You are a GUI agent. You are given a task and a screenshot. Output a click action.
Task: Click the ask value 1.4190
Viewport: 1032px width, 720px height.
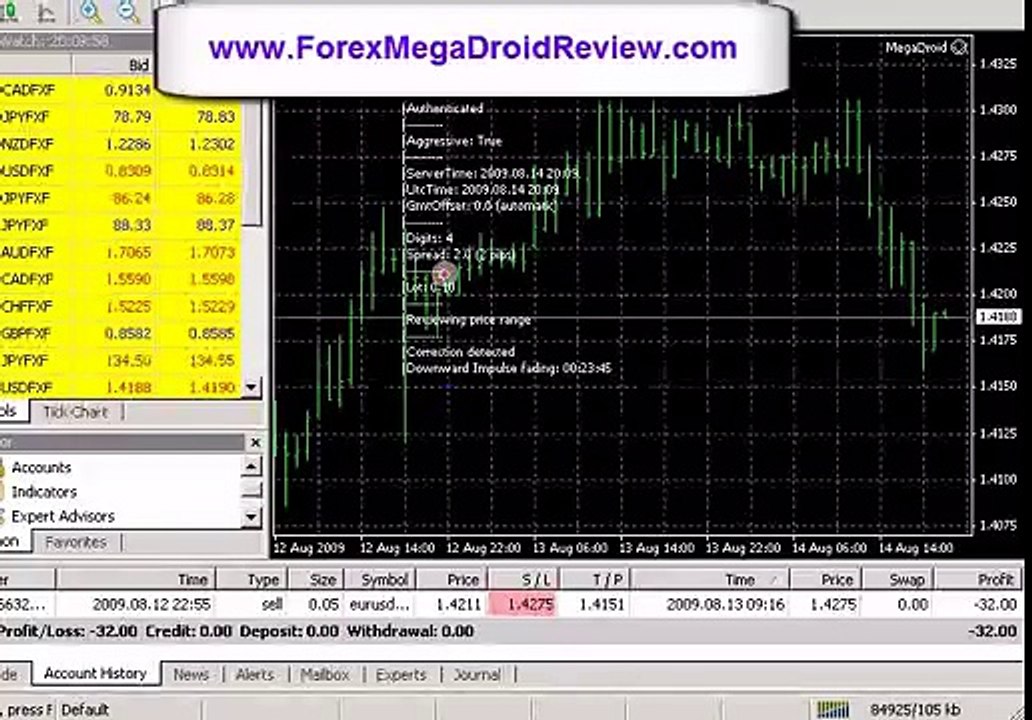click(x=211, y=388)
